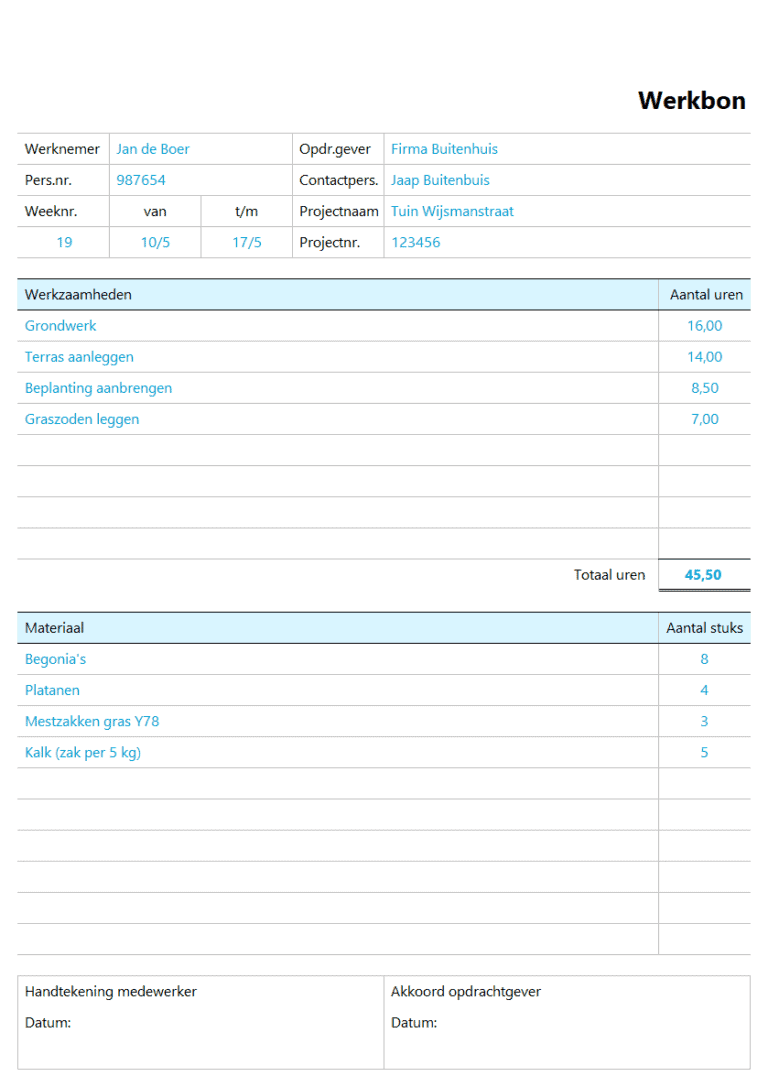
Task: Click the 'Handtekening medewerker' signature box
Action: click(x=200, y=1022)
